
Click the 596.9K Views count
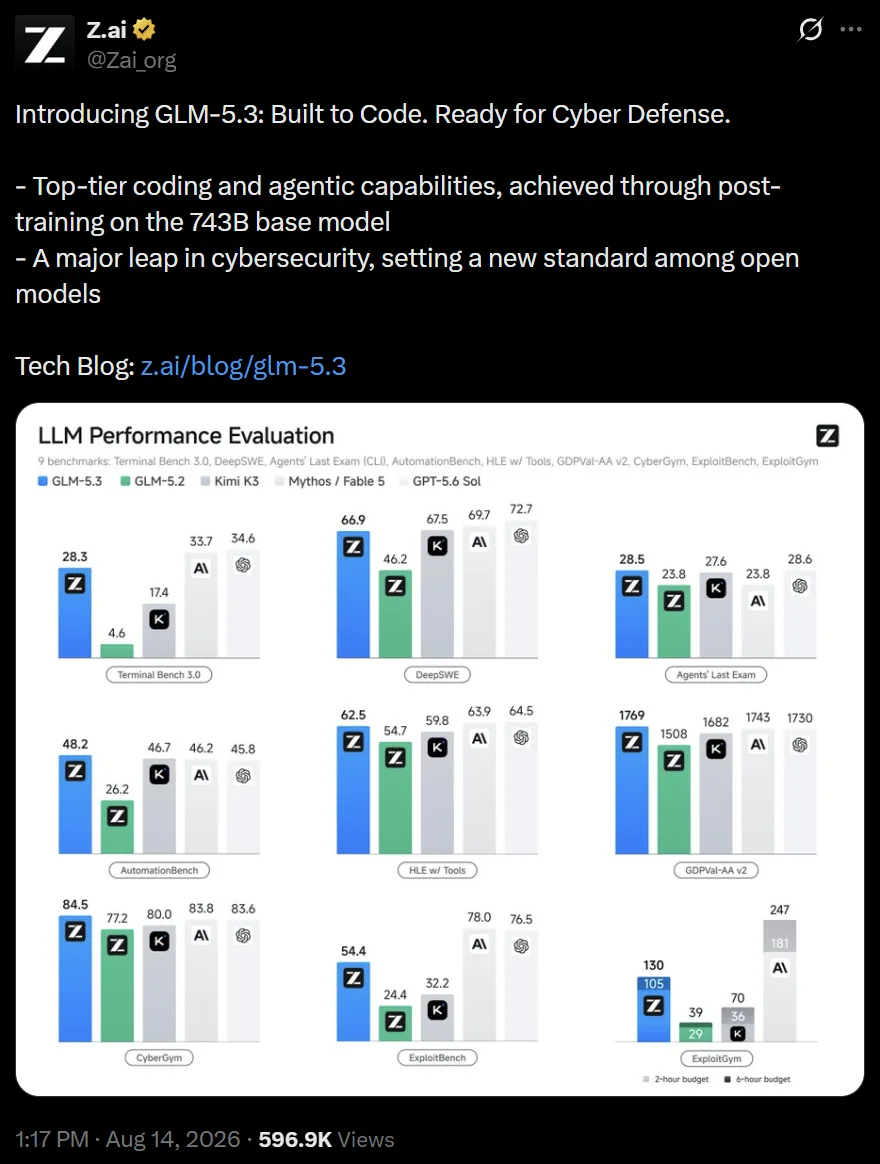pos(326,1140)
